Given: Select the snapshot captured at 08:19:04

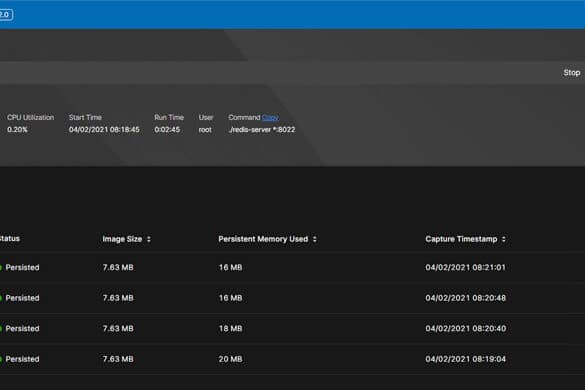Looking at the screenshot, I should [292, 359].
